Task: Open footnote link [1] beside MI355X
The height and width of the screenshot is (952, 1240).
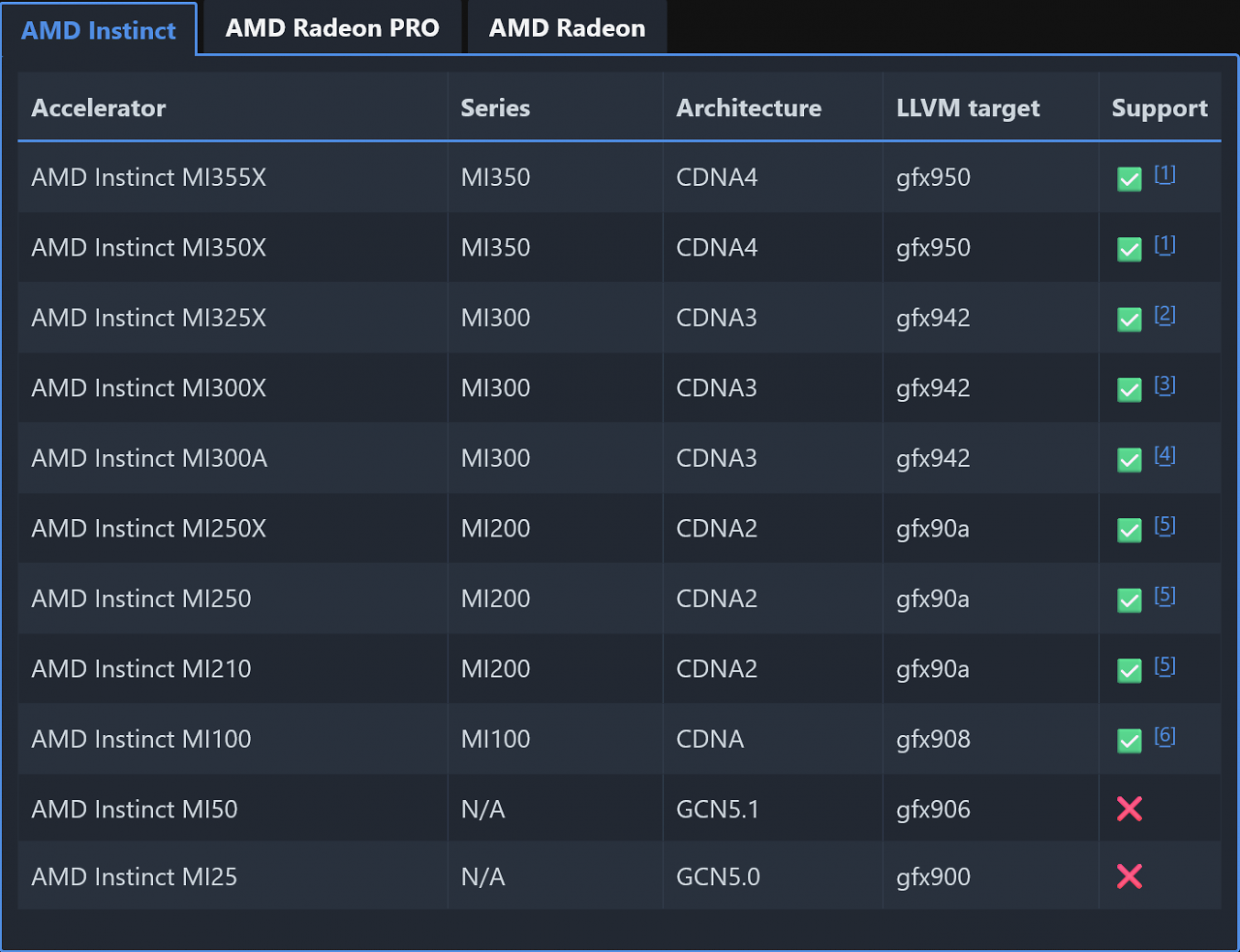Action: pyautogui.click(x=1165, y=174)
